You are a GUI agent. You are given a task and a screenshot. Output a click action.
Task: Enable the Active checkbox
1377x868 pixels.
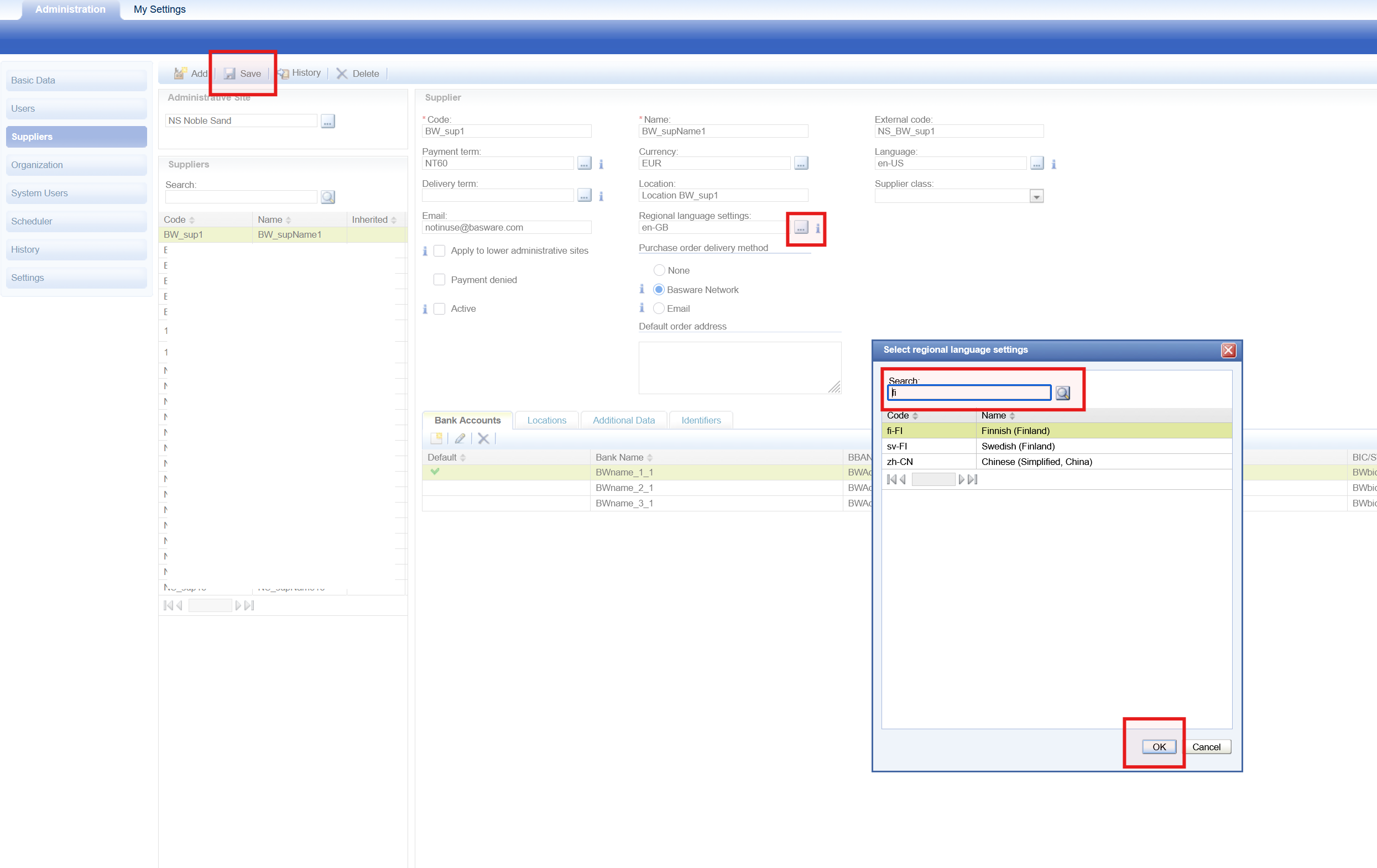pos(439,308)
